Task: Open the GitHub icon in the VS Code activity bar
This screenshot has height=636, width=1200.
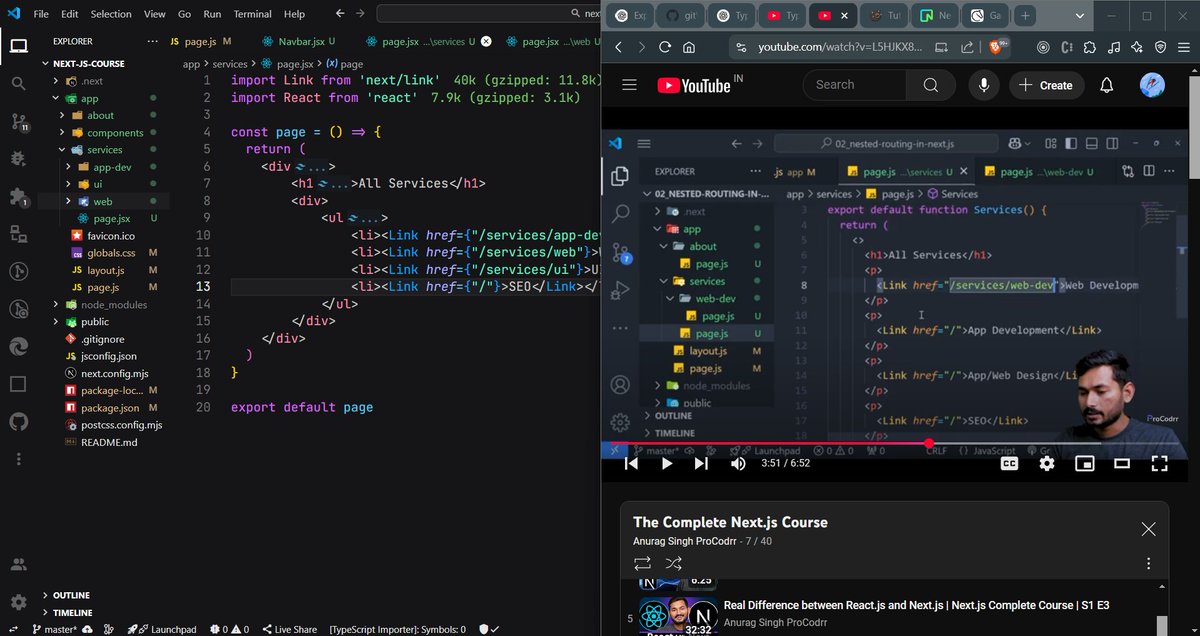Action: coord(18,422)
